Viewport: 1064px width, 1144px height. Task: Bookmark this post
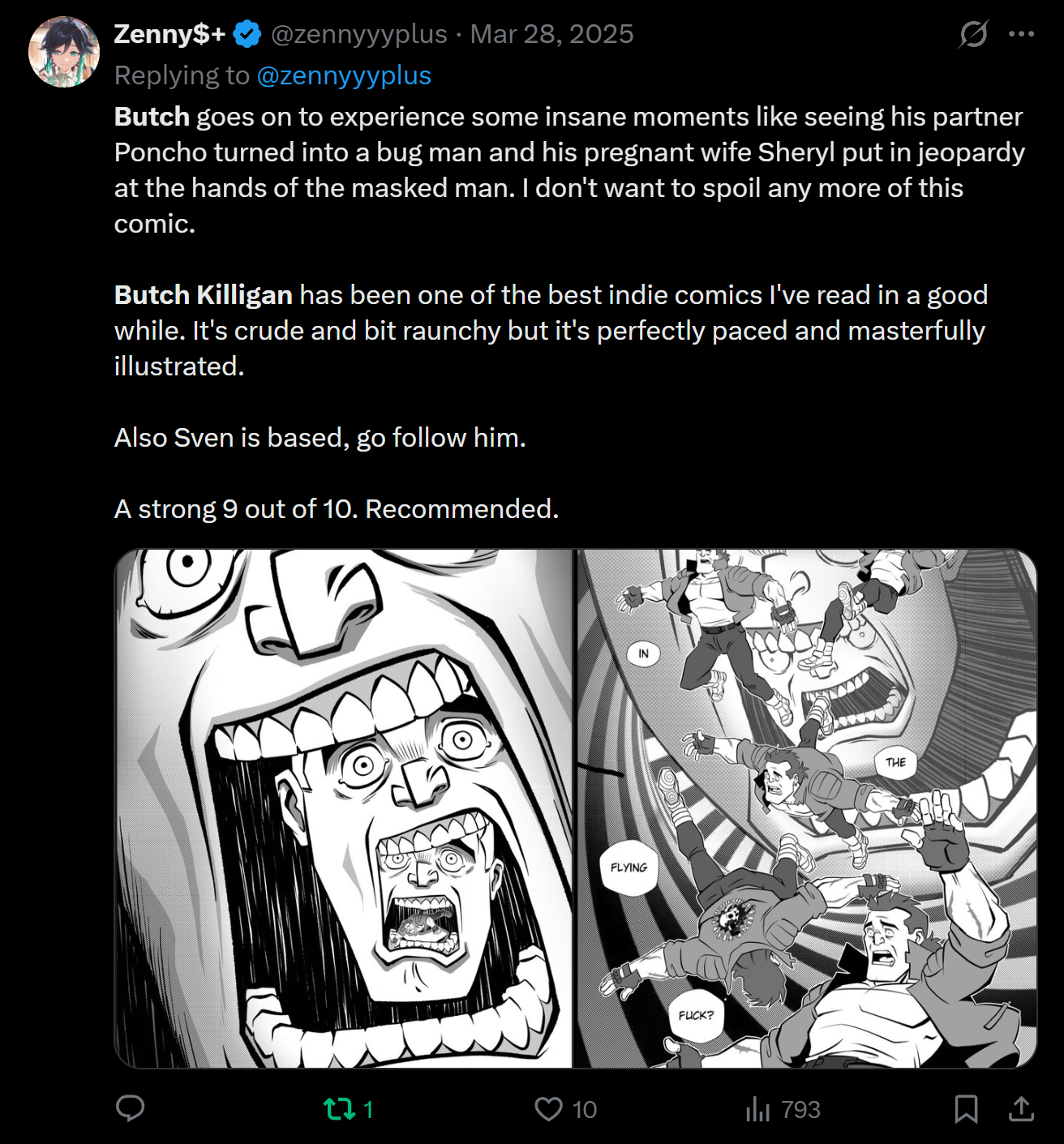coord(966,1108)
